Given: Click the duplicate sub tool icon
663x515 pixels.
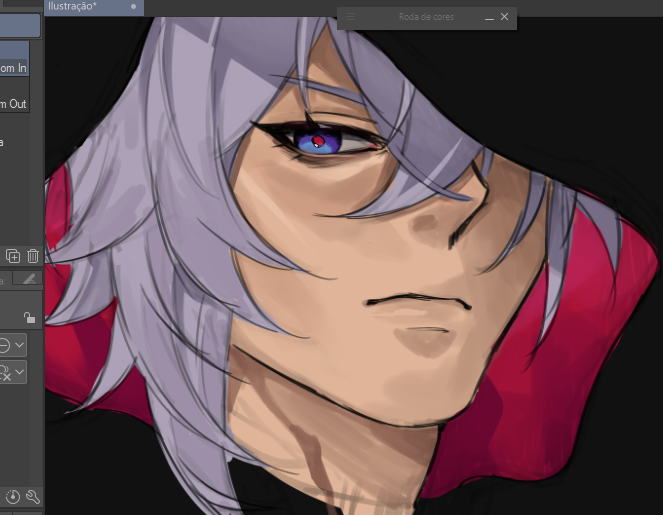Looking at the screenshot, I should click(x=13, y=256).
